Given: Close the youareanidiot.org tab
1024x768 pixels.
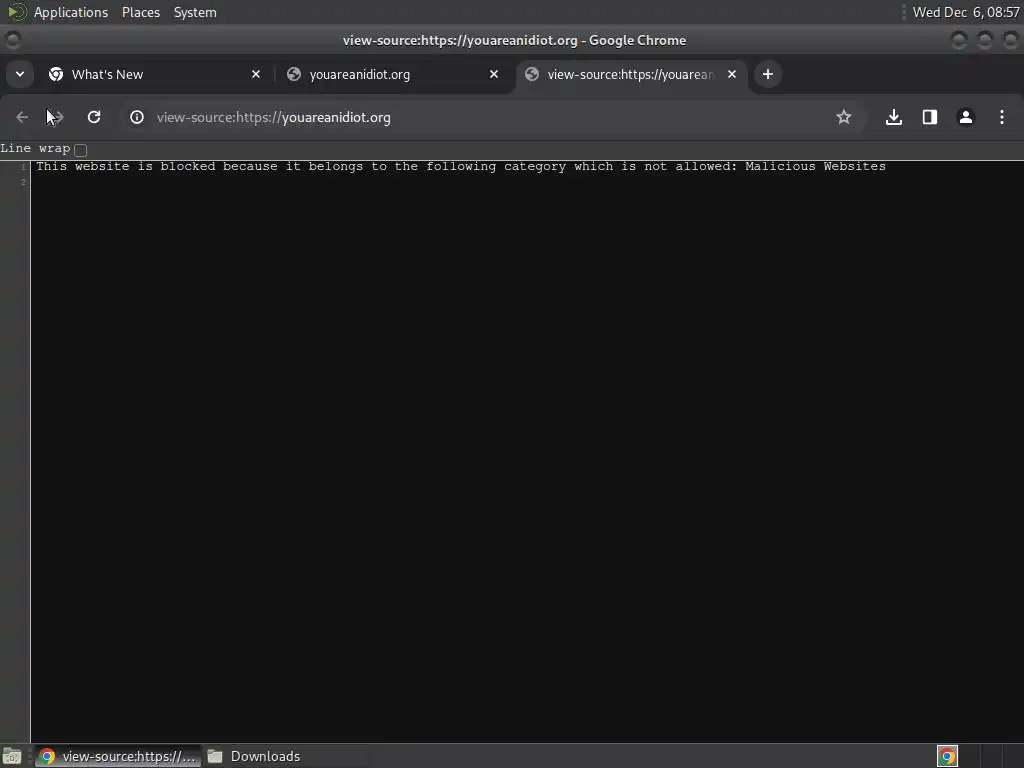Looking at the screenshot, I should tap(494, 74).
